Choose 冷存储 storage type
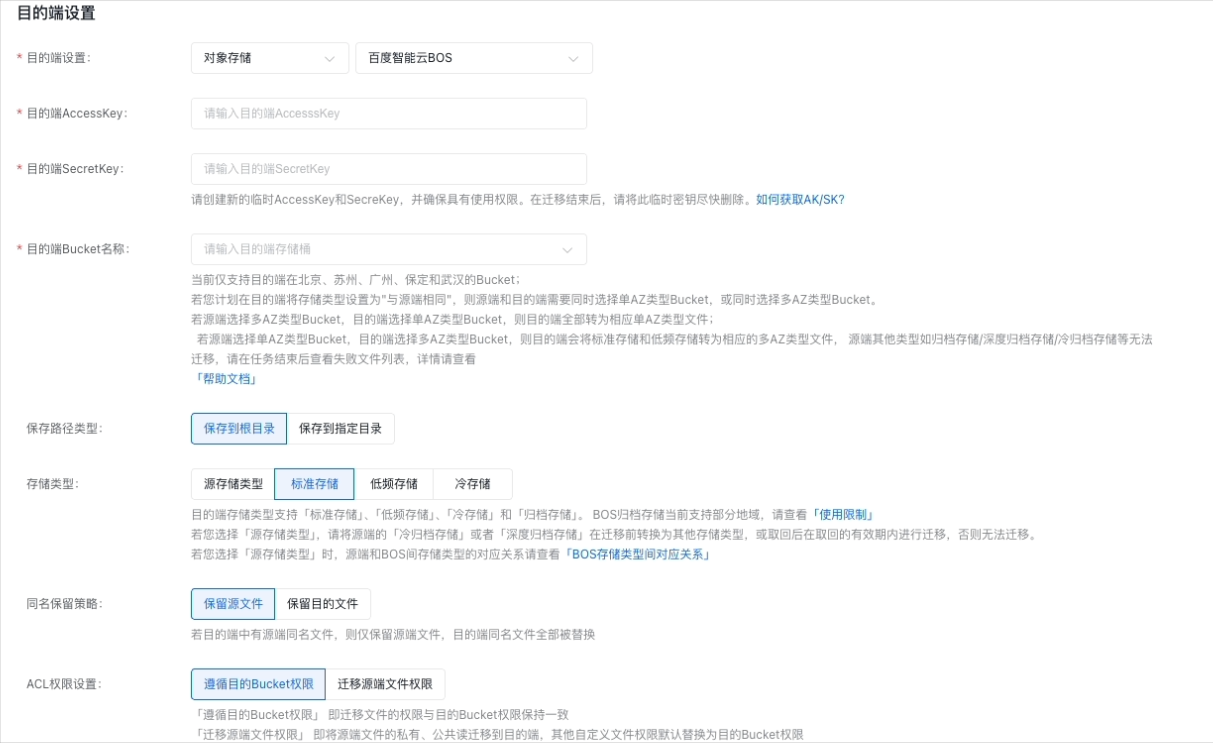Image resolution: width=1213 pixels, height=743 pixels. (472, 484)
